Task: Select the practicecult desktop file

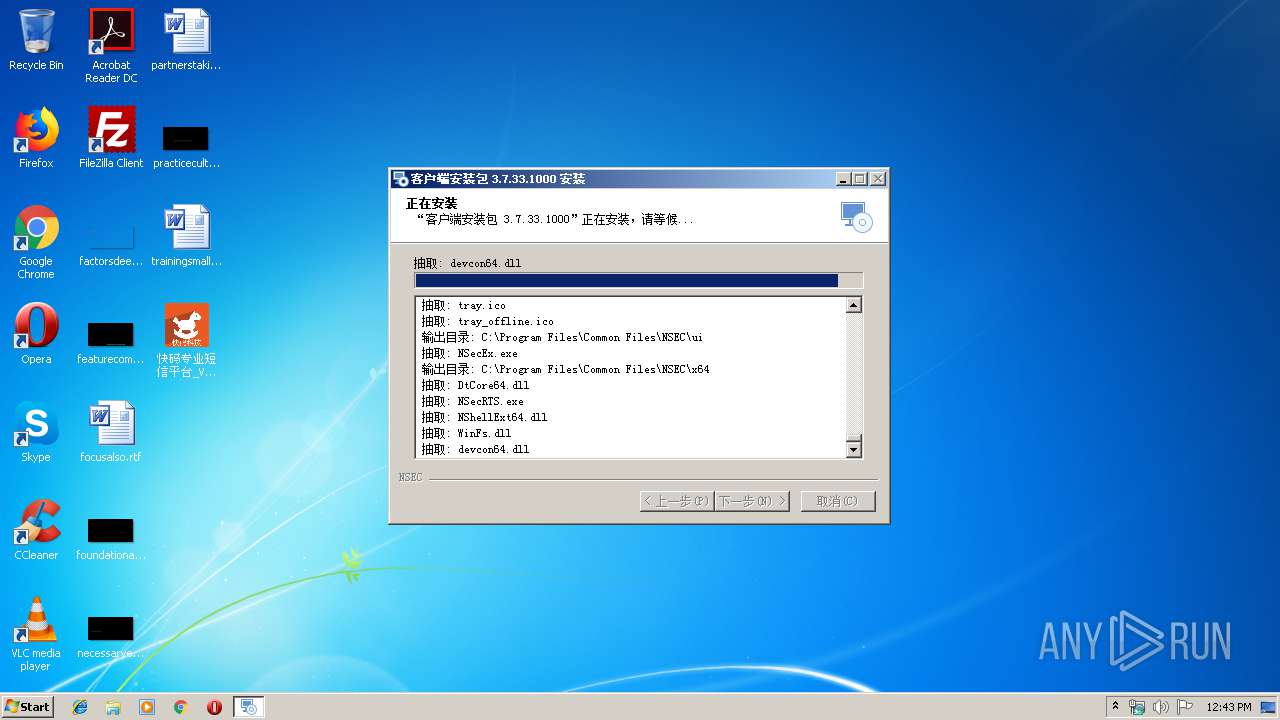Action: [x=186, y=146]
